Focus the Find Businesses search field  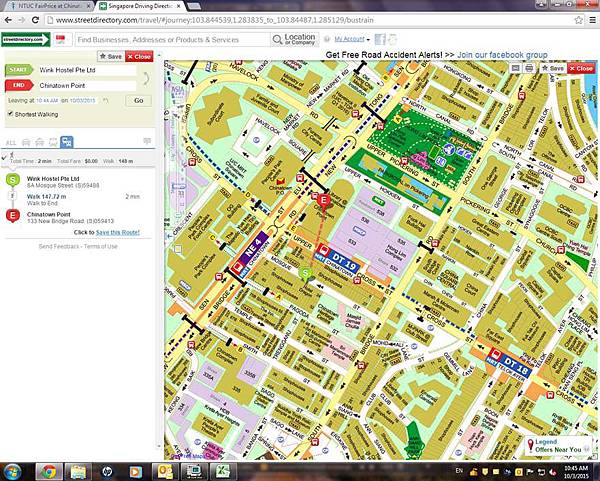(172, 39)
